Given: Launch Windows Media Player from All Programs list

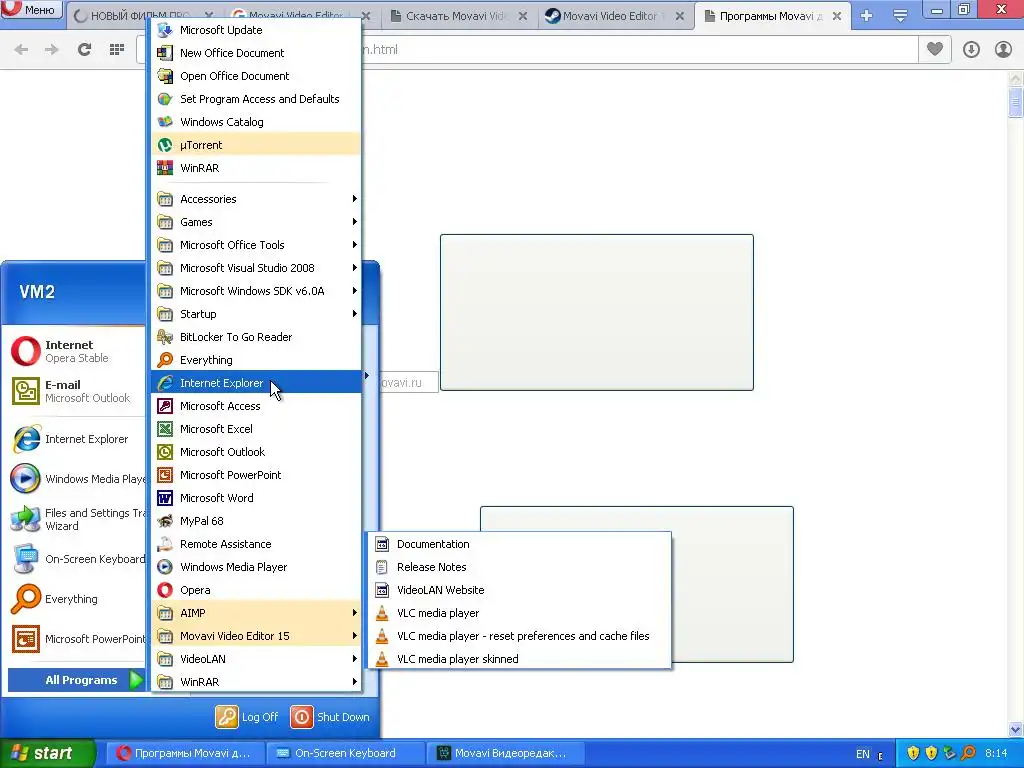Looking at the screenshot, I should (x=256, y=567).
